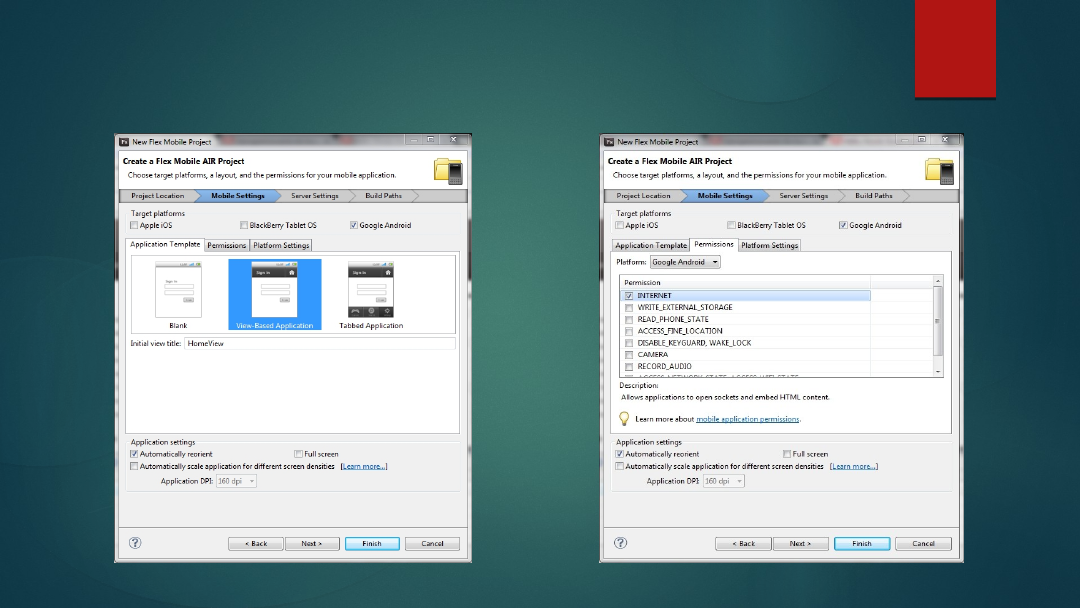Image resolution: width=1080 pixels, height=608 pixels.
Task: Click the Flex title bar icon of left dialog
Action: pos(124,142)
